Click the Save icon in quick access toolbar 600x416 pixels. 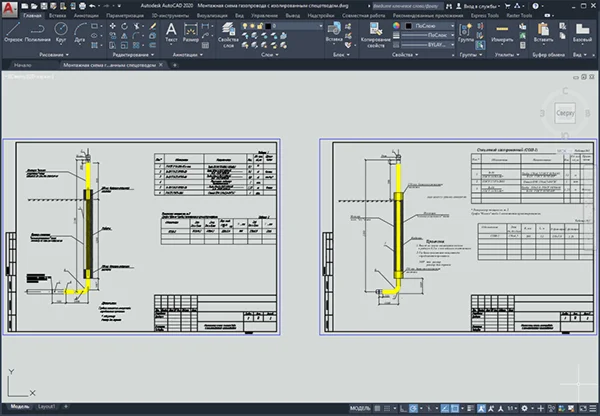(x=44, y=6)
